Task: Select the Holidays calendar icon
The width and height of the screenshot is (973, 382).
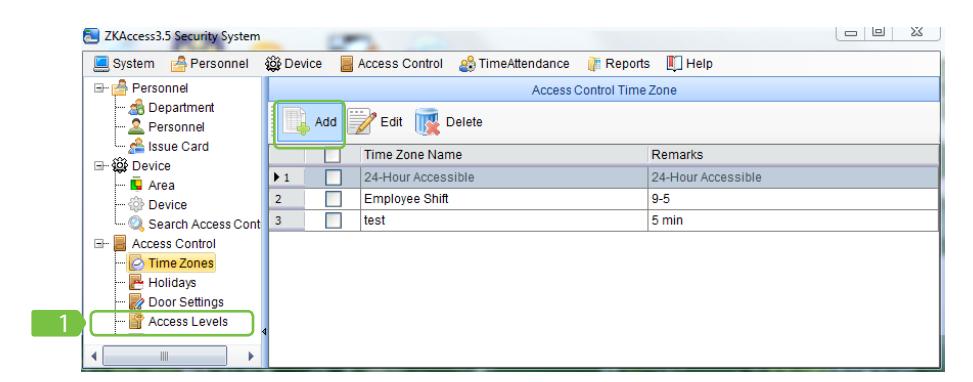Action: click(137, 283)
